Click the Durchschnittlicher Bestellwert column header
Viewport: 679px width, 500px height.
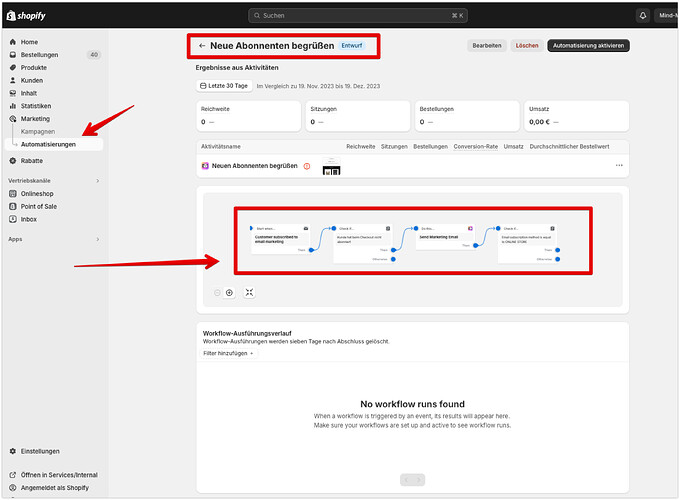(569, 147)
